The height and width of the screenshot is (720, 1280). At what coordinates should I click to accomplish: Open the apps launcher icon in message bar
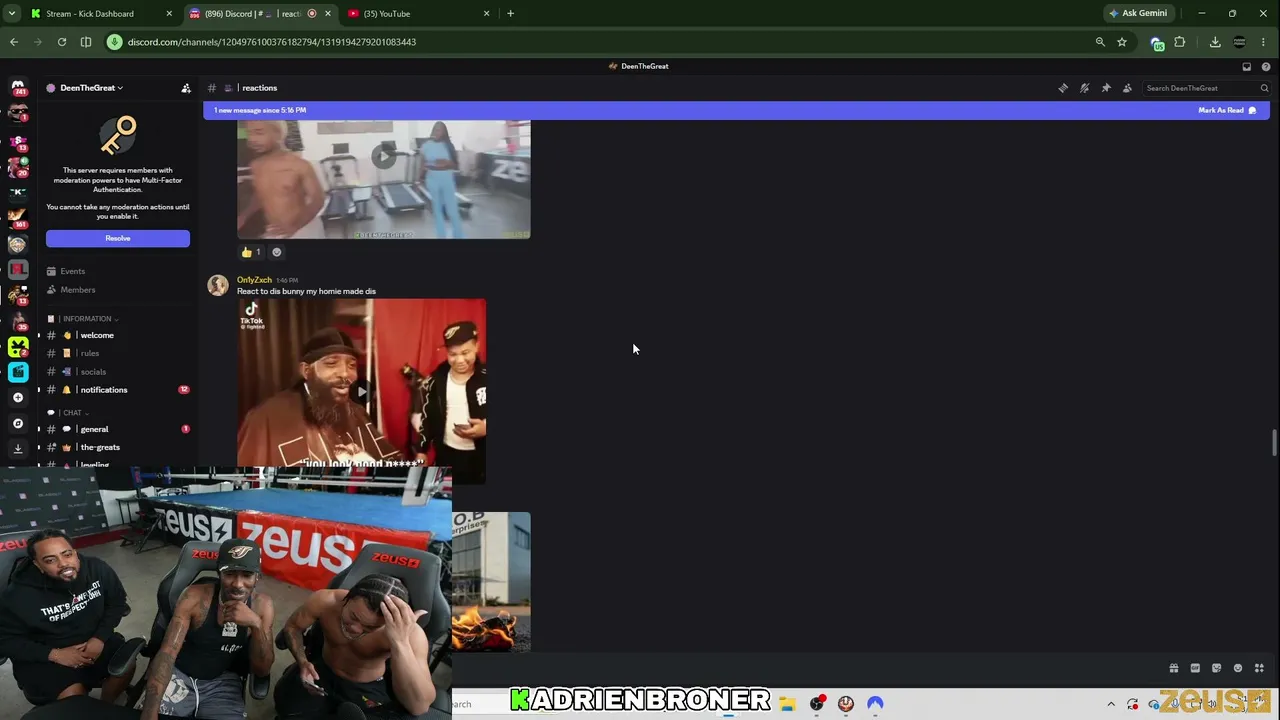(1259, 668)
